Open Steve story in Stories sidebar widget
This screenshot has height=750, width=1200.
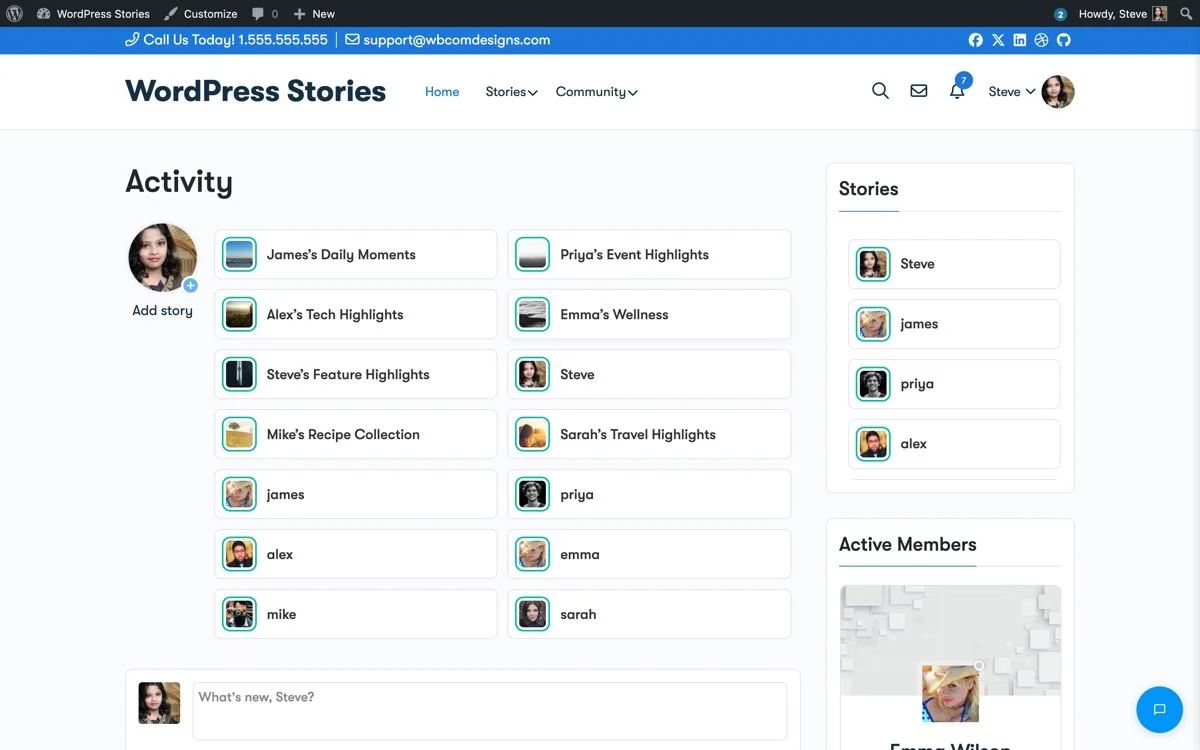(954, 264)
